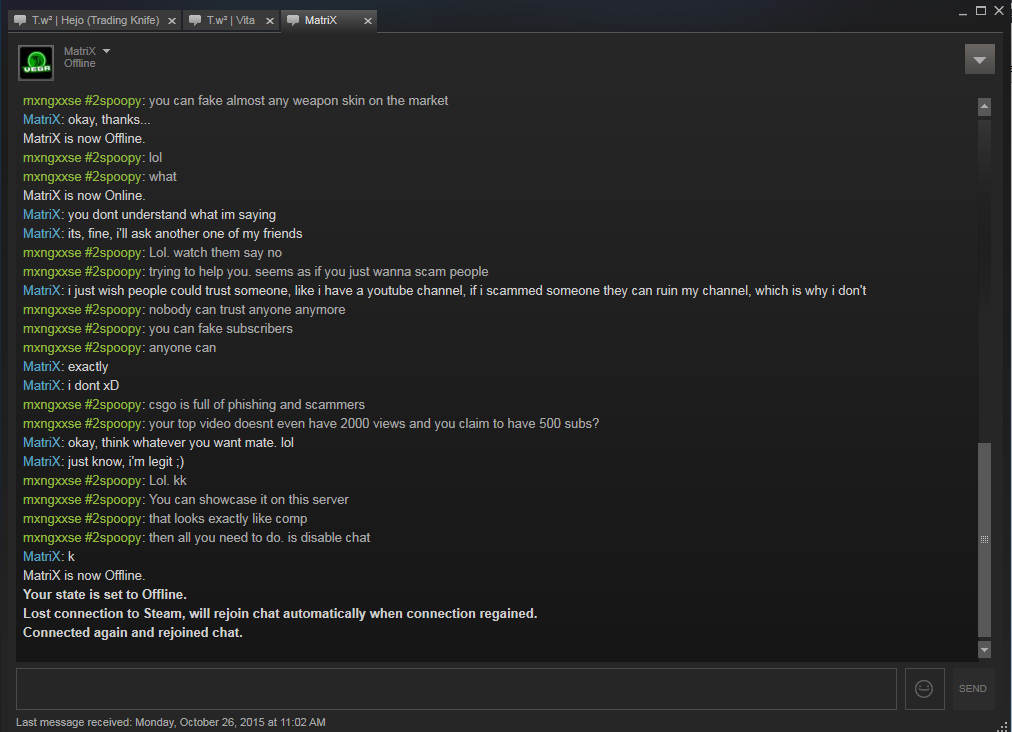Open the emoticon picker smiley icon
Viewport: 1012px width, 732px height.
(924, 689)
